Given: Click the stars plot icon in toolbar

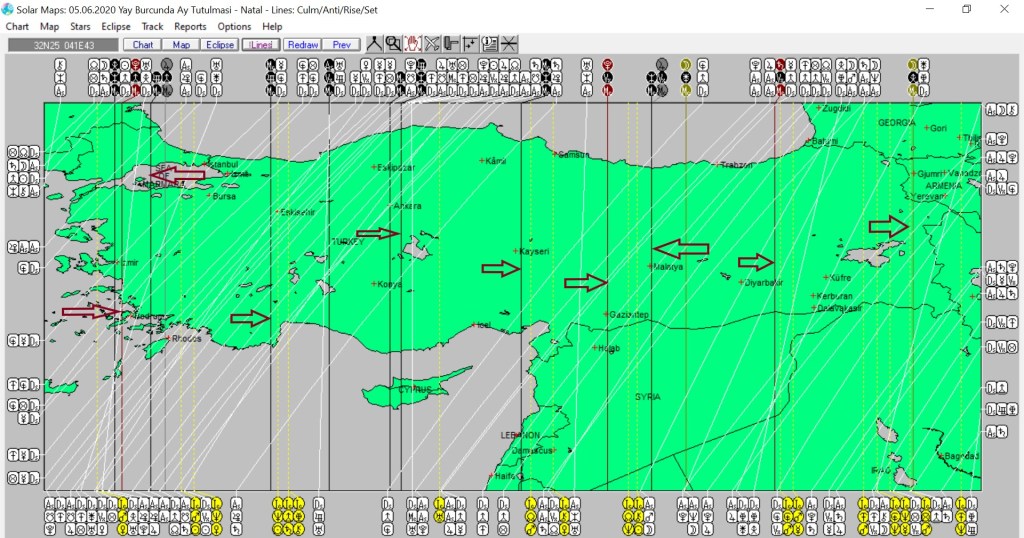Looking at the screenshot, I should (470, 44).
